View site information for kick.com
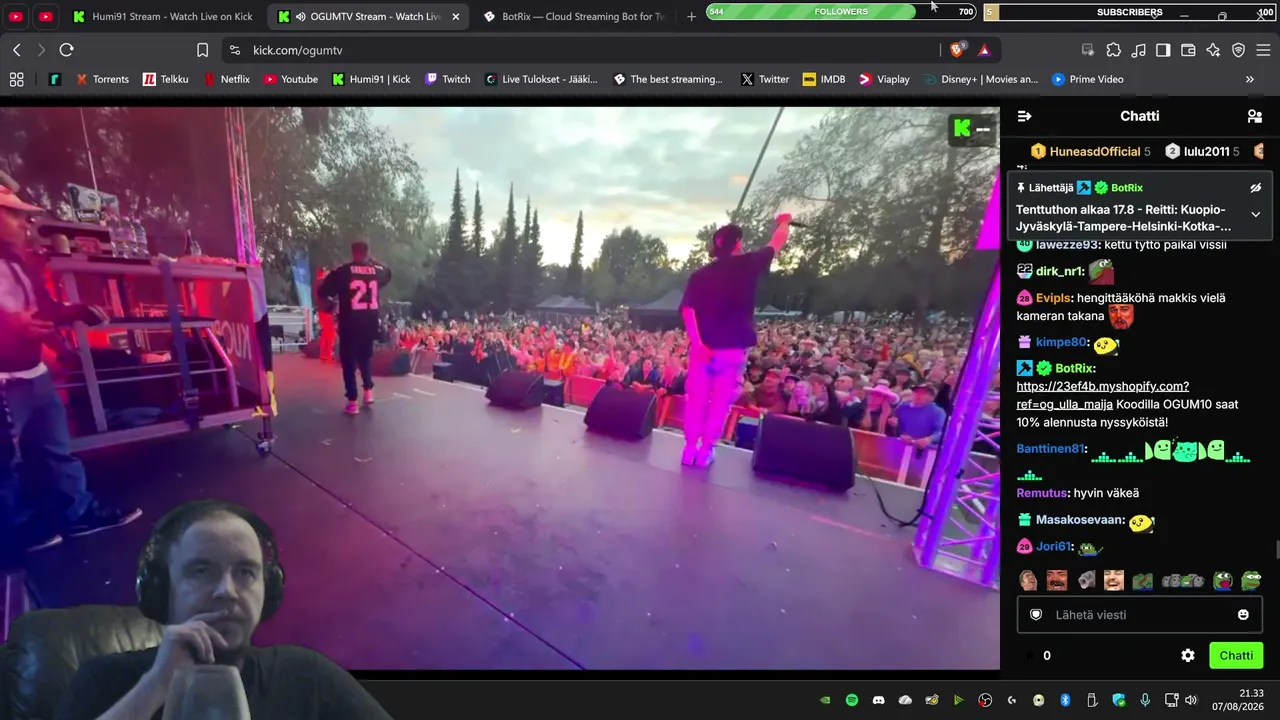The image size is (1280, 720). point(234,50)
